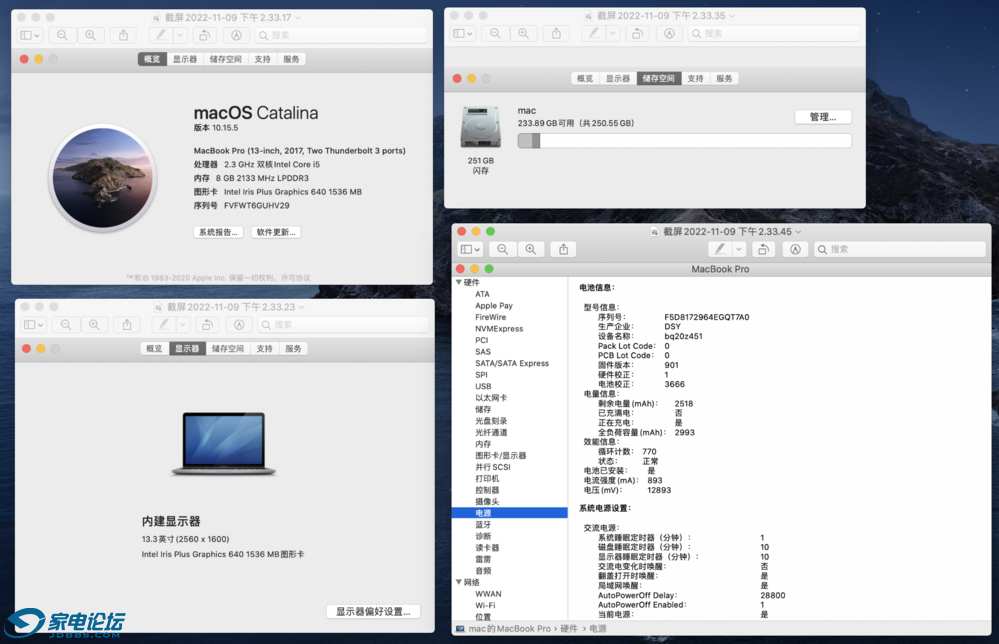This screenshot has width=999, height=644.
Task: Rotate the image in the 2.33.35 window
Action: pyautogui.click(x=637, y=33)
